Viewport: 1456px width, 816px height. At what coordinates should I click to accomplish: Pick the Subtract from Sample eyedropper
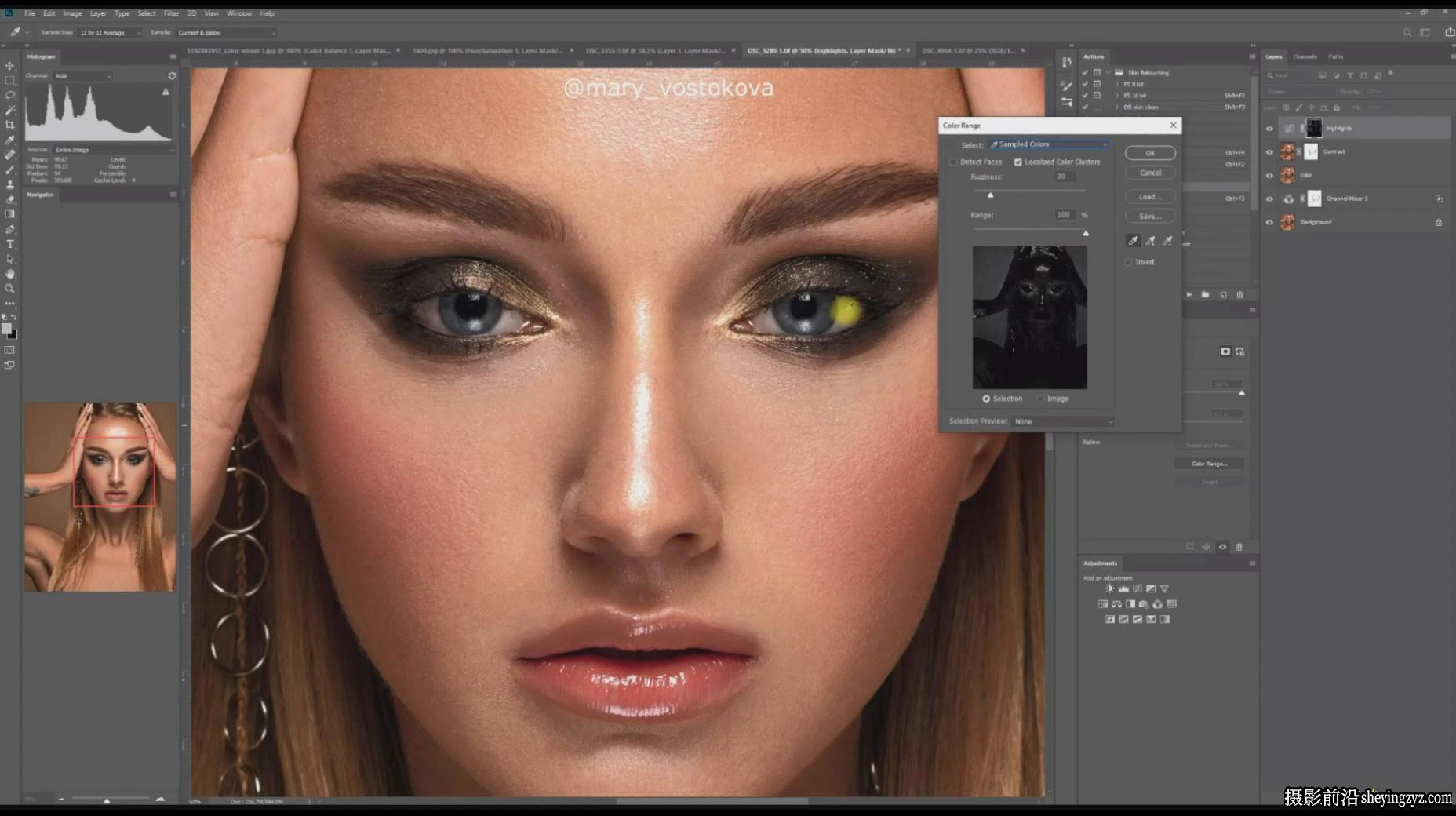pos(1167,241)
